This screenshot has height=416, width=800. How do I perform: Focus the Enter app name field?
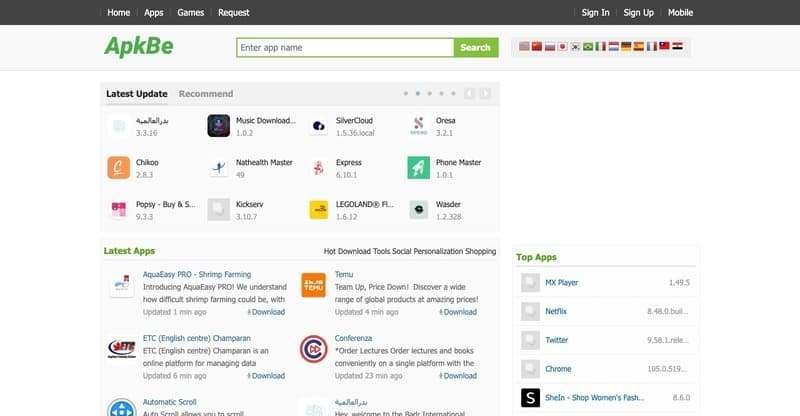coord(345,47)
